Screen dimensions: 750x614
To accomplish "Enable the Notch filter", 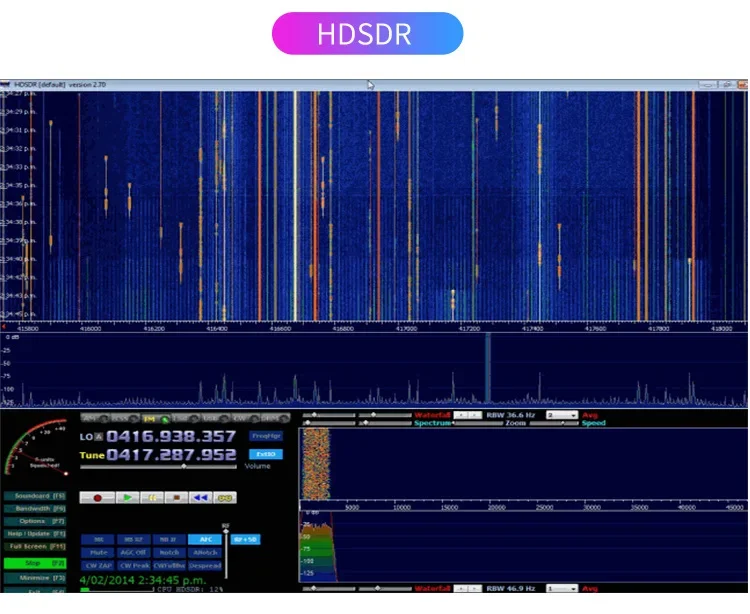I will pos(169,551).
